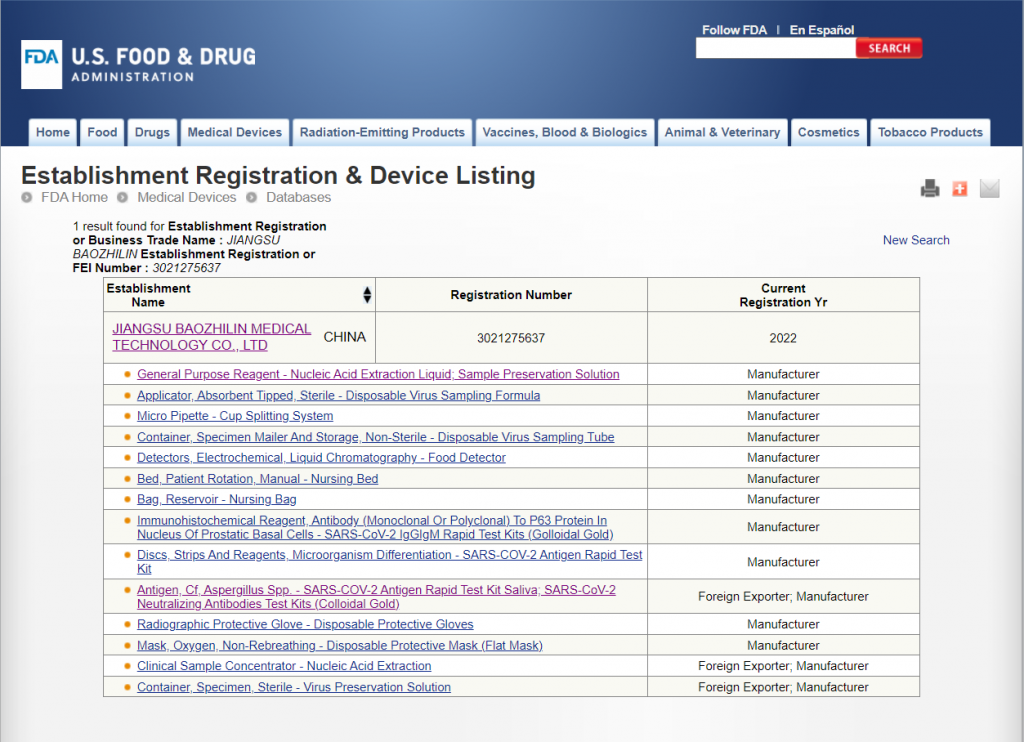This screenshot has width=1024, height=742.
Task: Switch to the Drugs tab
Action: click(x=152, y=132)
